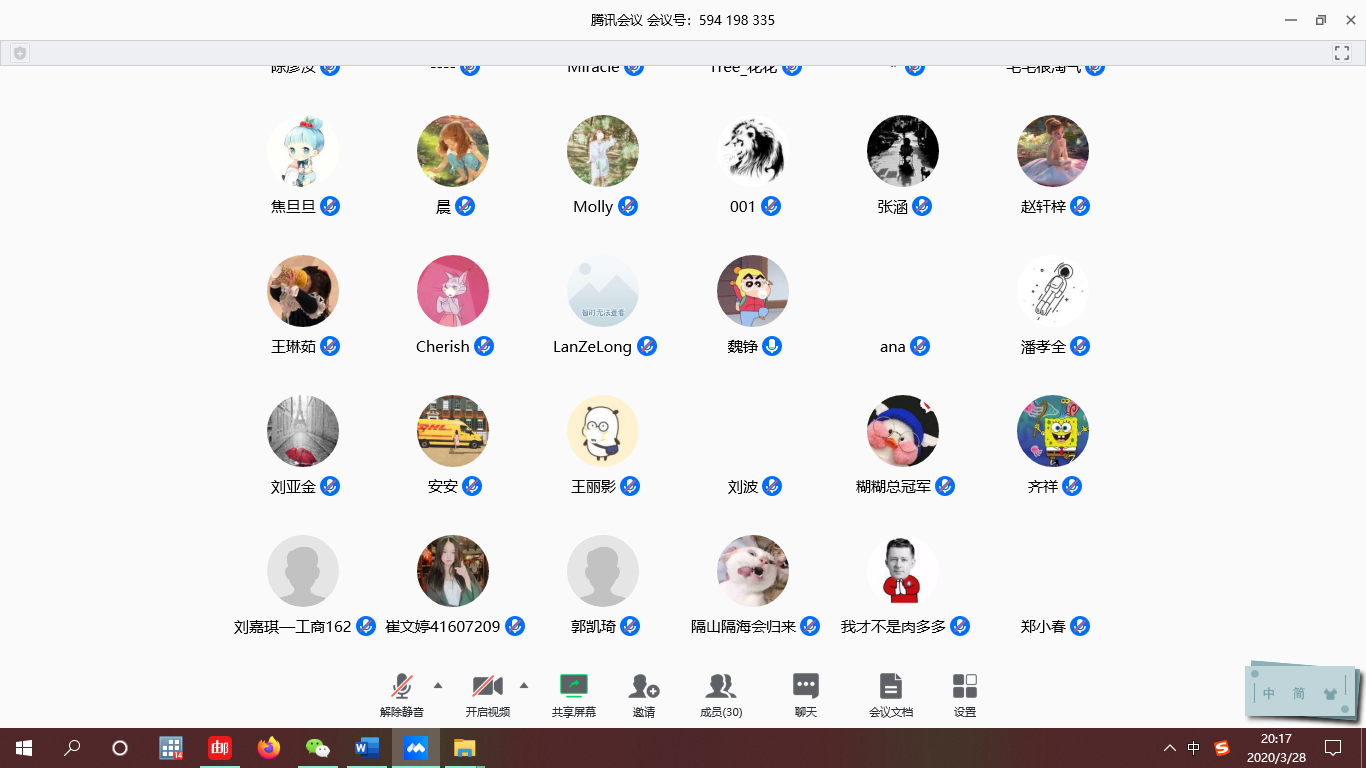Image resolution: width=1366 pixels, height=768 pixels.
Task: Toggle fullscreen mode at top right
Action: [1341, 53]
